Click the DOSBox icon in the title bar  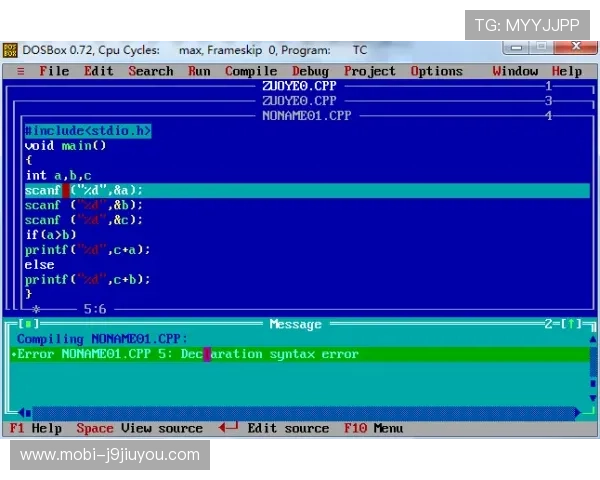tap(10, 50)
